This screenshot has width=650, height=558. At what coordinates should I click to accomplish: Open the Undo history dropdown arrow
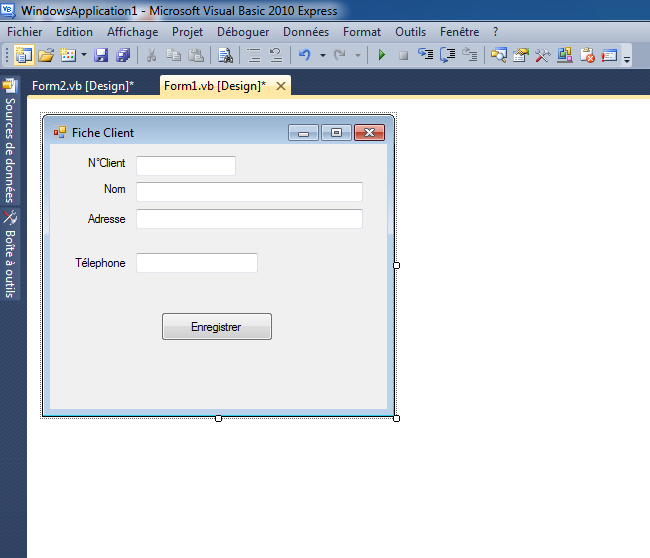click(x=323, y=55)
